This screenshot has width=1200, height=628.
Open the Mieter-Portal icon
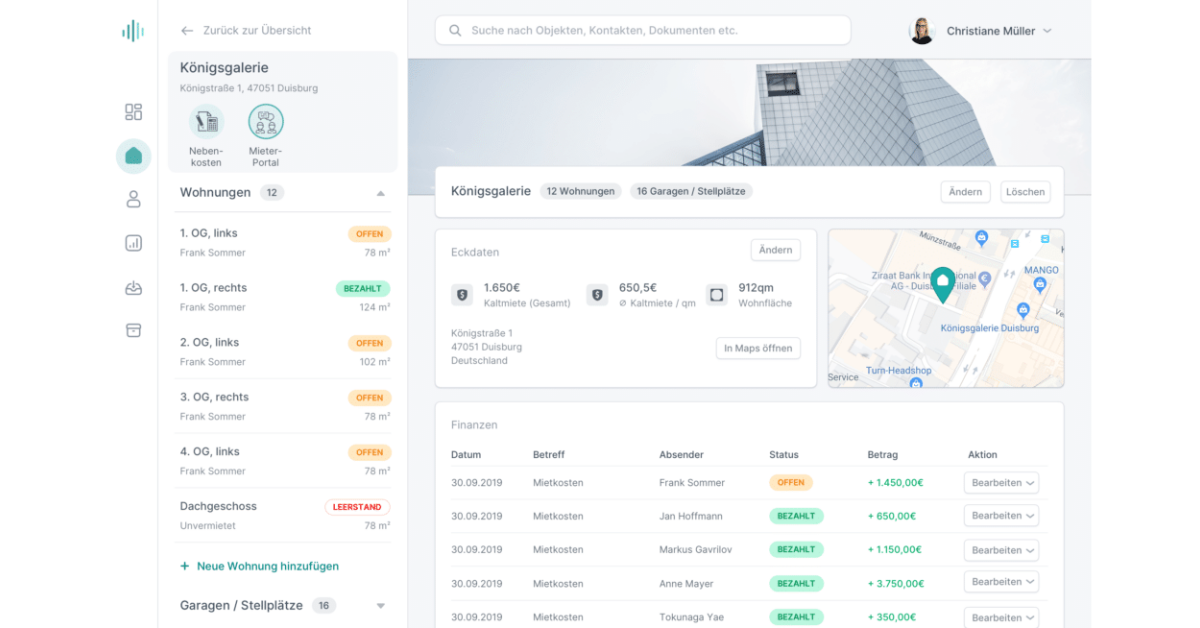click(266, 122)
